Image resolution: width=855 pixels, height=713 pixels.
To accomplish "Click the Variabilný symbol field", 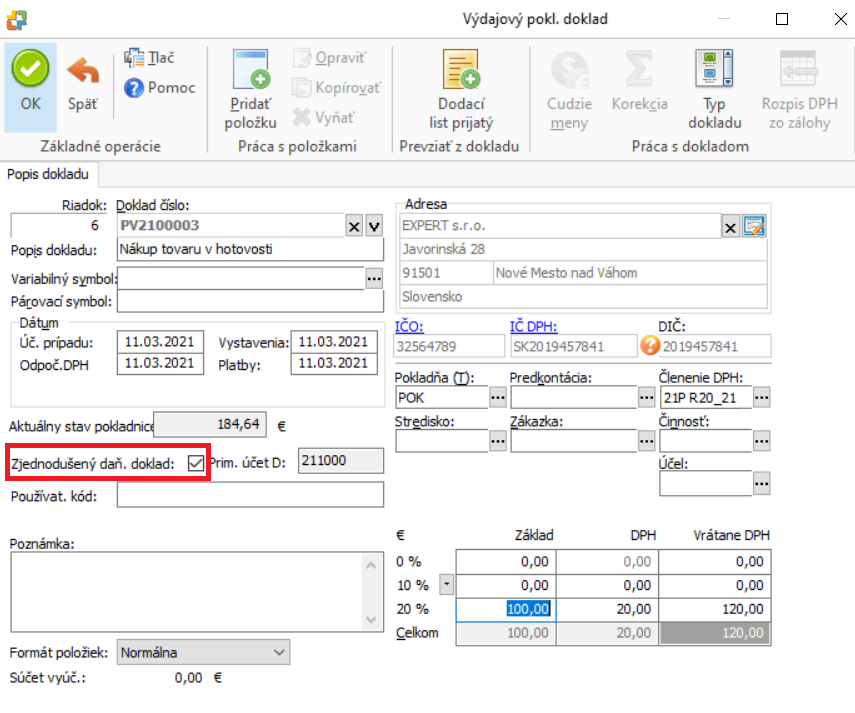I will click(x=240, y=279).
